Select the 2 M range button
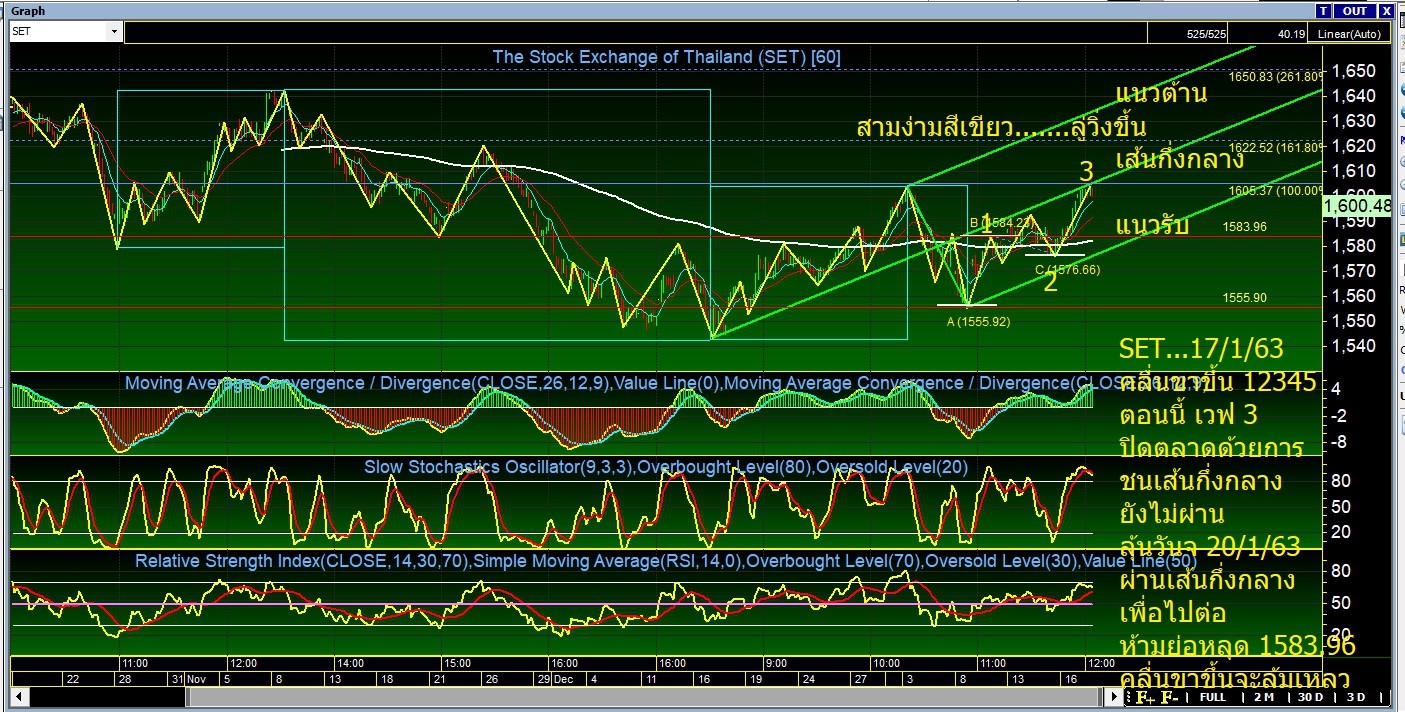This screenshot has height=712, width=1405. (x=1263, y=696)
